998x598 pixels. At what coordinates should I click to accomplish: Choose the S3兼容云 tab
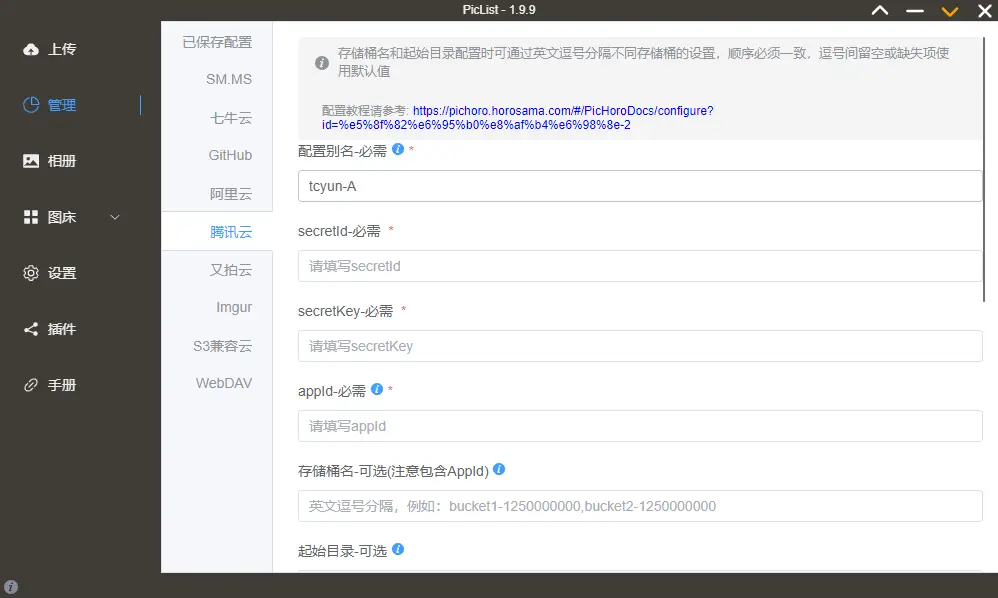(x=223, y=346)
